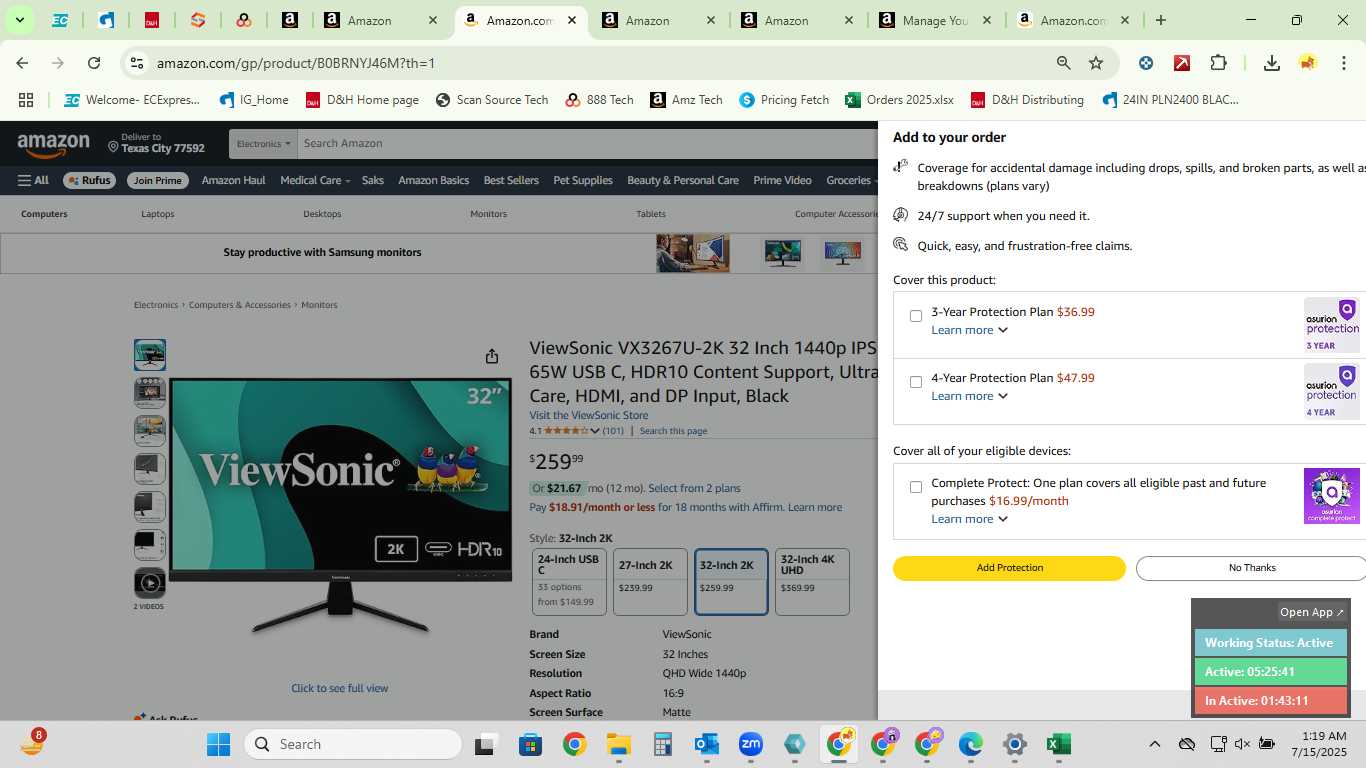
Task: Expand Learn more under 3-Year Protection Plan
Action: pos(969,330)
